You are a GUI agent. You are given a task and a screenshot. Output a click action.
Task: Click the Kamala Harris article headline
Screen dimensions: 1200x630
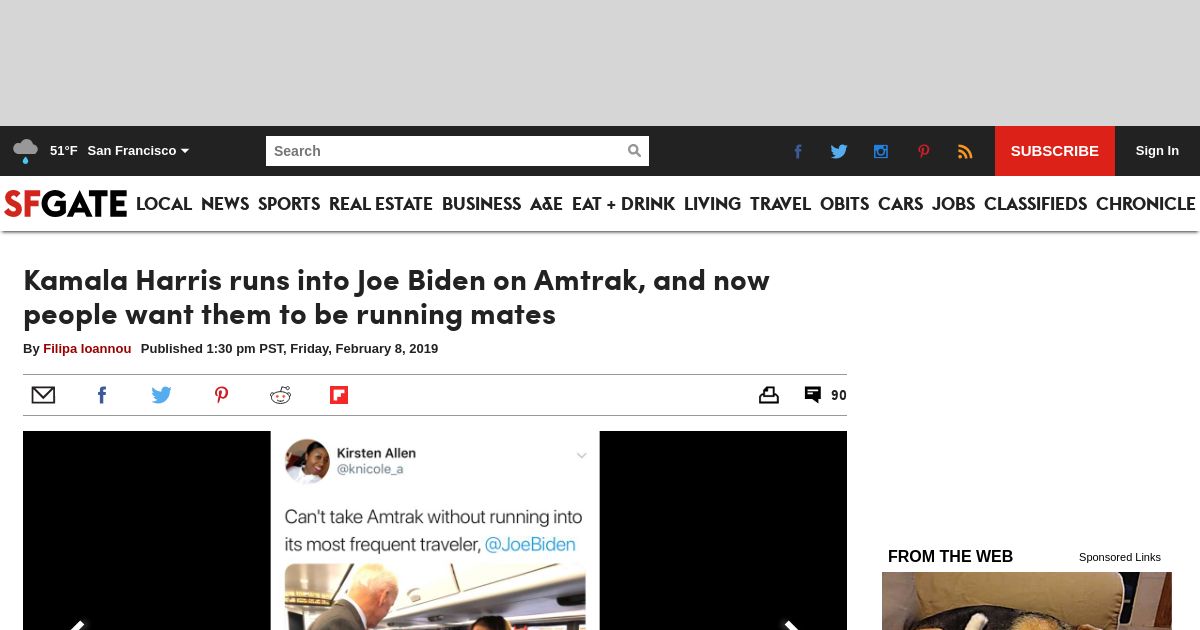tap(396, 297)
